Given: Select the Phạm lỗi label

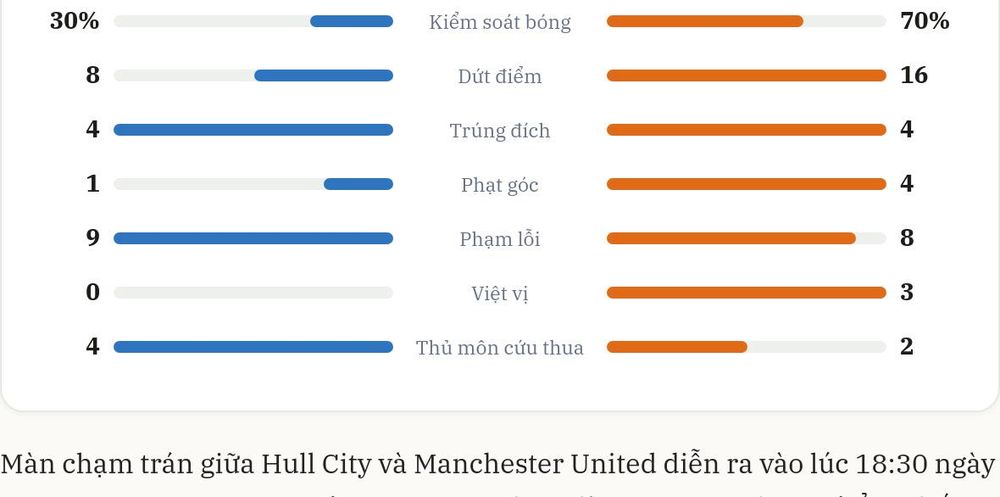Looking at the screenshot, I should [499, 239].
